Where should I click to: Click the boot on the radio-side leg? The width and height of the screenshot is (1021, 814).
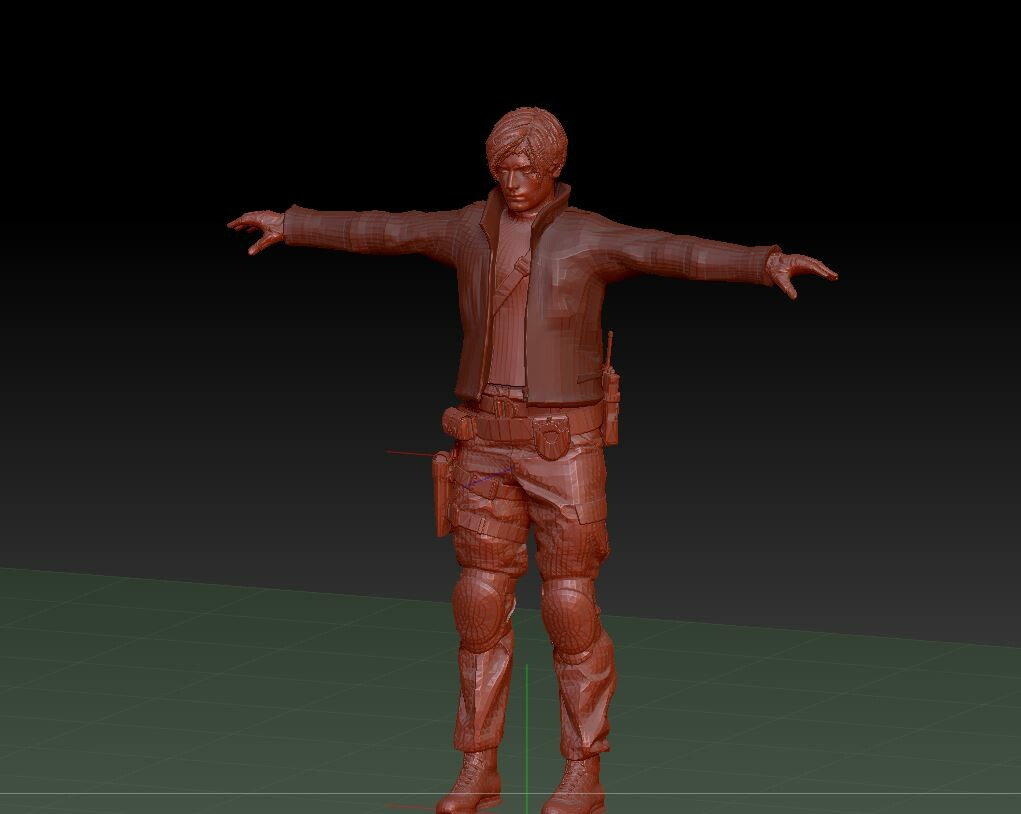coord(573,786)
